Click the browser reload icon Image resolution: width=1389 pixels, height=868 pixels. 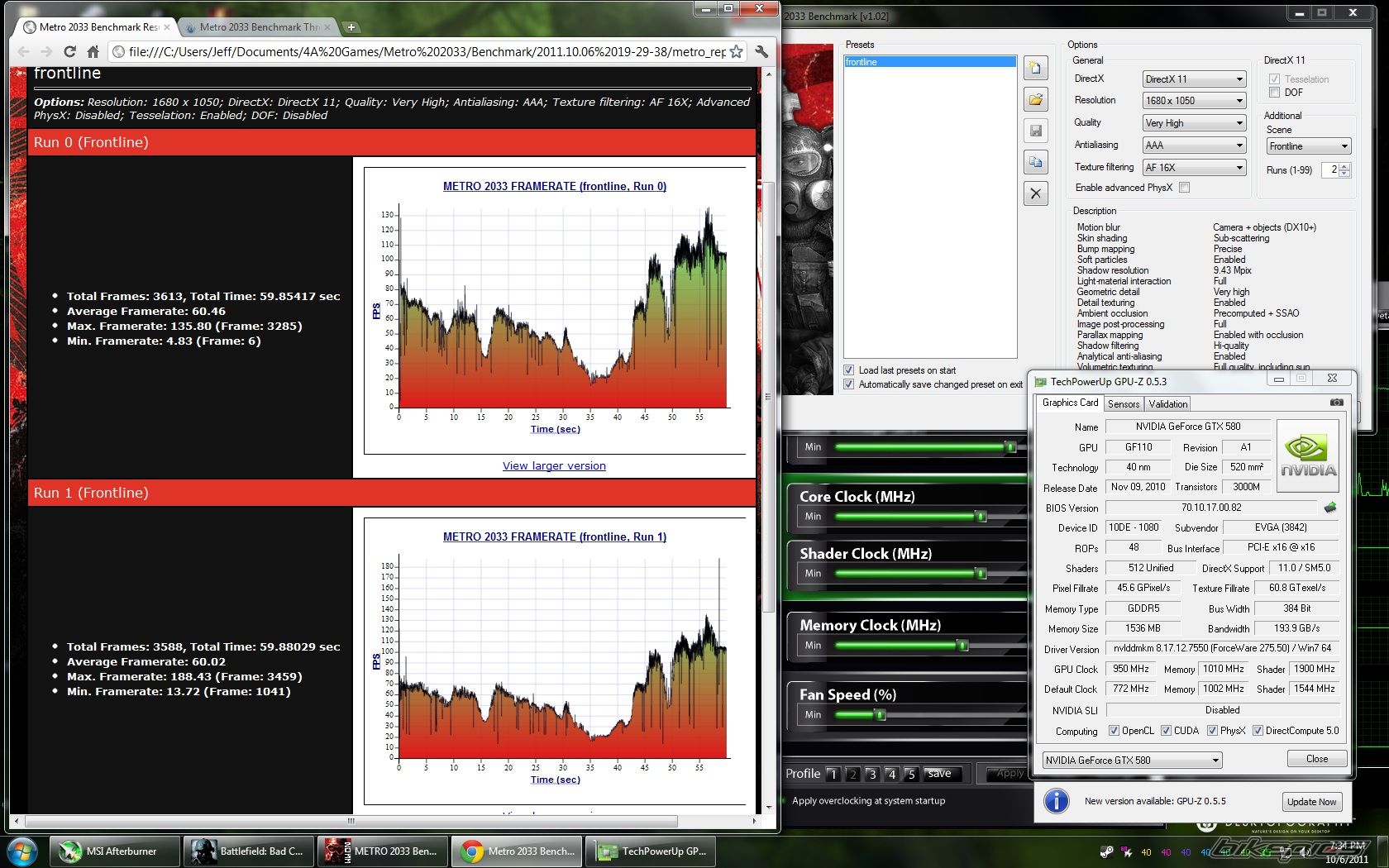pyautogui.click(x=69, y=52)
